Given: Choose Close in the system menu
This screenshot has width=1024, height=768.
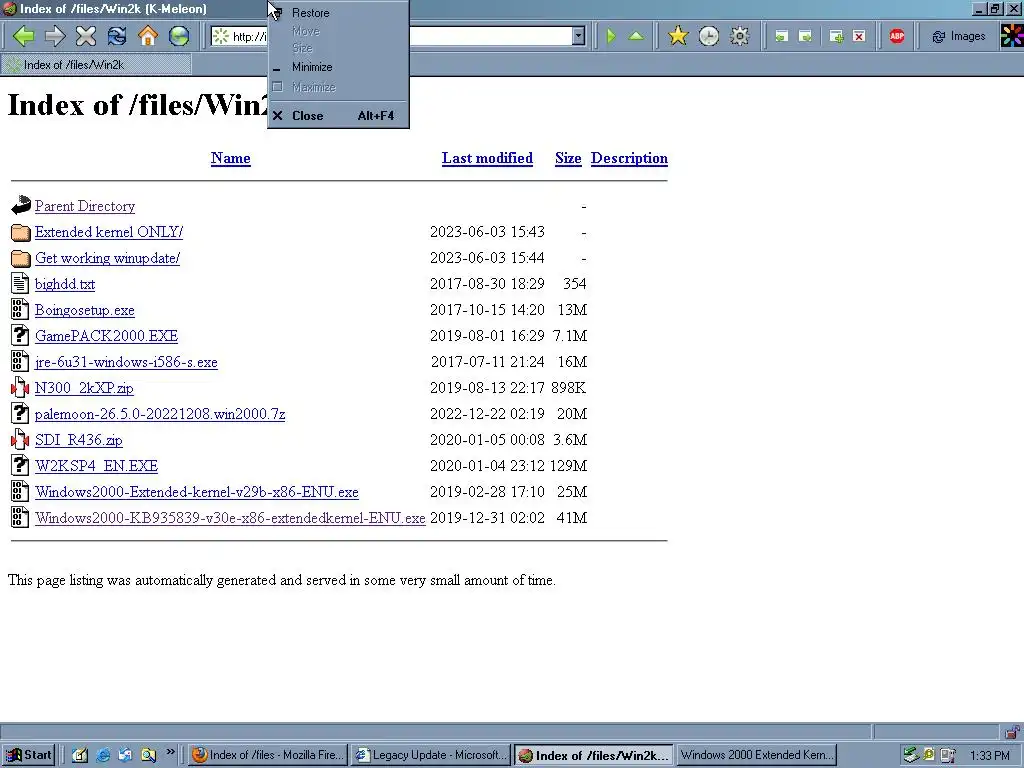Looking at the screenshot, I should [x=338, y=116].
